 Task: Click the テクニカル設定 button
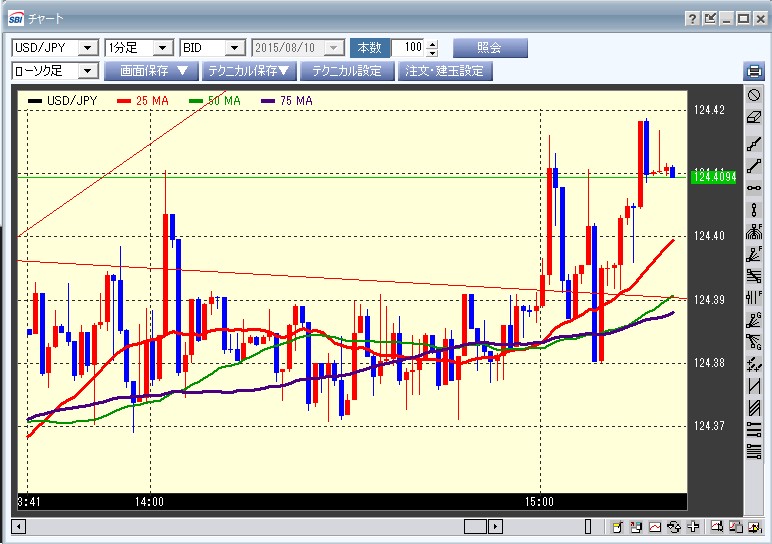click(347, 71)
